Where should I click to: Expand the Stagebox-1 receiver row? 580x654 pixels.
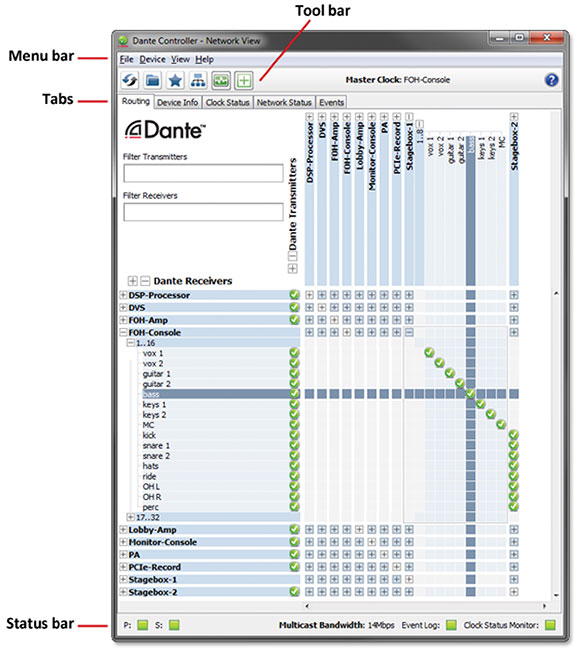(123, 579)
